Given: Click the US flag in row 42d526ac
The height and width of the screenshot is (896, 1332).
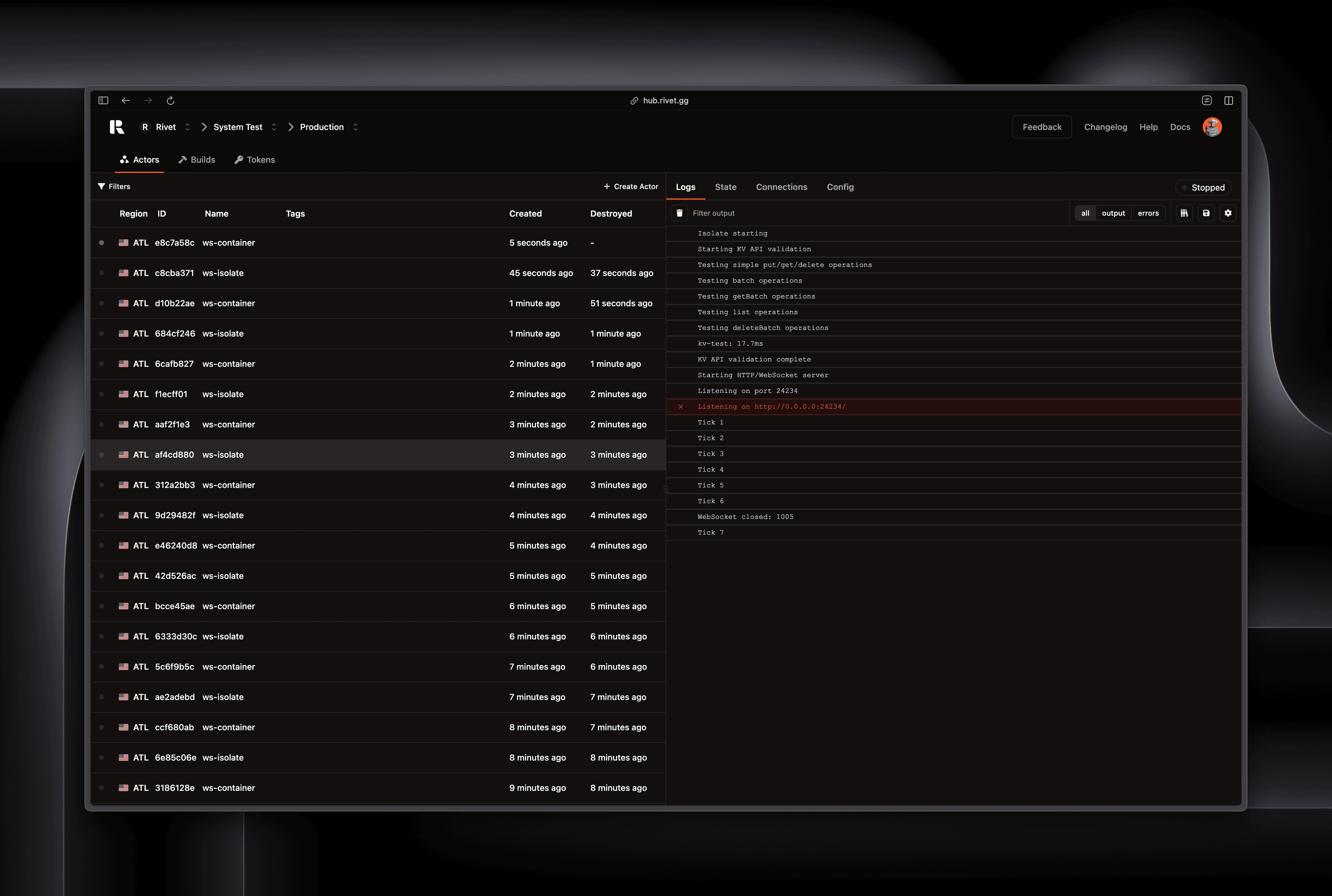Looking at the screenshot, I should click(x=123, y=576).
